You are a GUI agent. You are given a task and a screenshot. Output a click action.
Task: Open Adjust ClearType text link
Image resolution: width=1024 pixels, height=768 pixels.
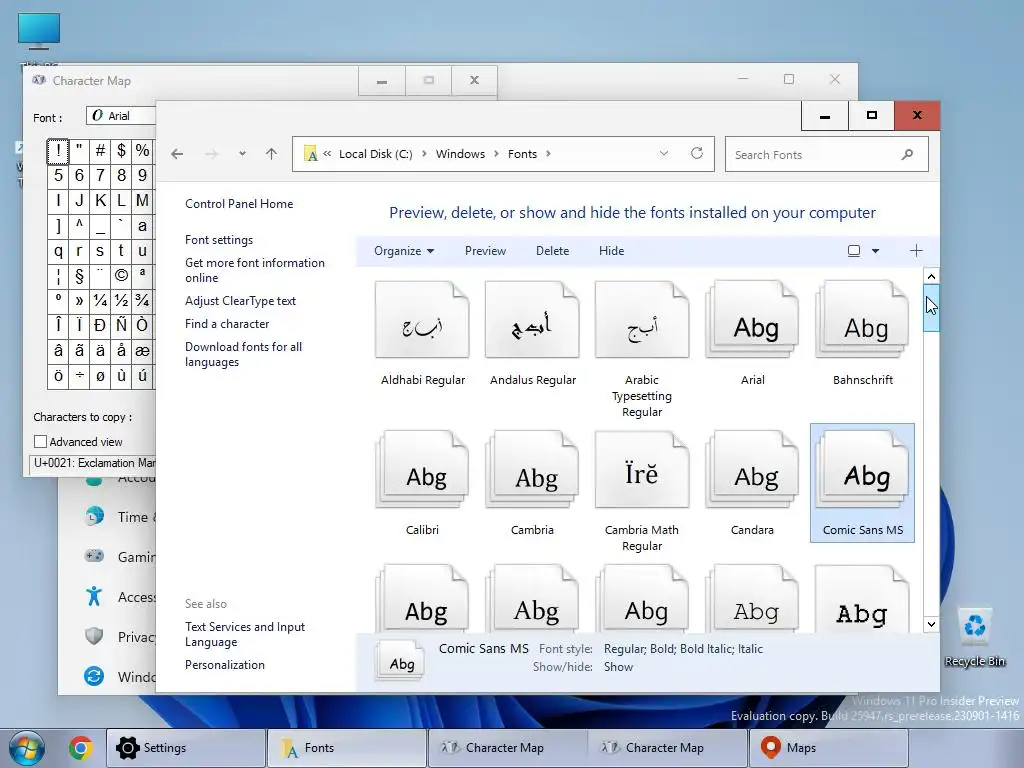[x=240, y=301]
